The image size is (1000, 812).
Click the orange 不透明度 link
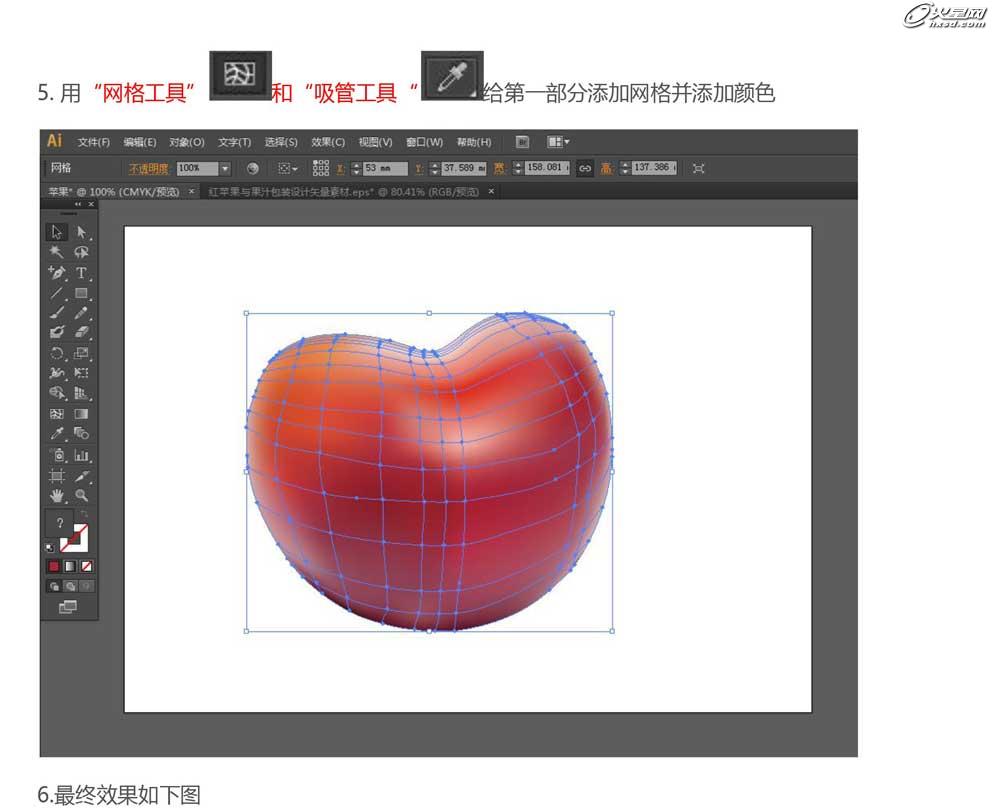150,168
